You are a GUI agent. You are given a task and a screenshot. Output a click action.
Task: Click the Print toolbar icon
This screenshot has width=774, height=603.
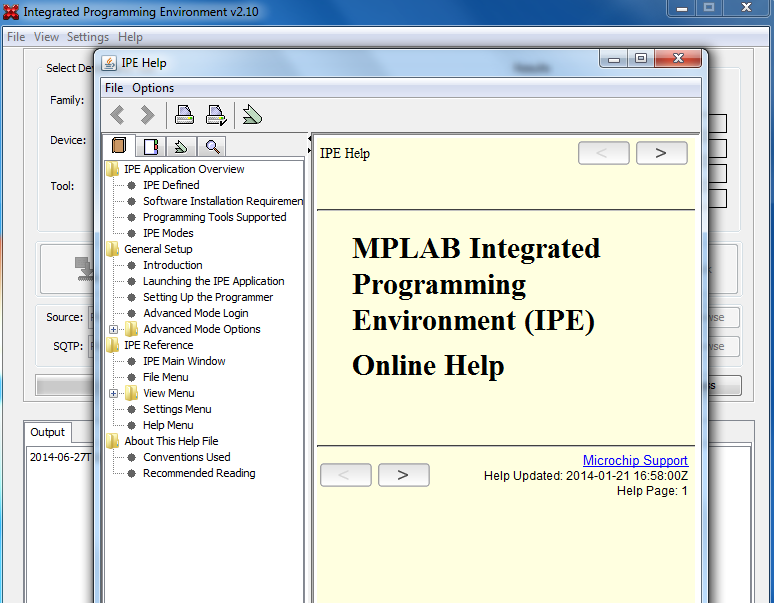click(x=185, y=115)
